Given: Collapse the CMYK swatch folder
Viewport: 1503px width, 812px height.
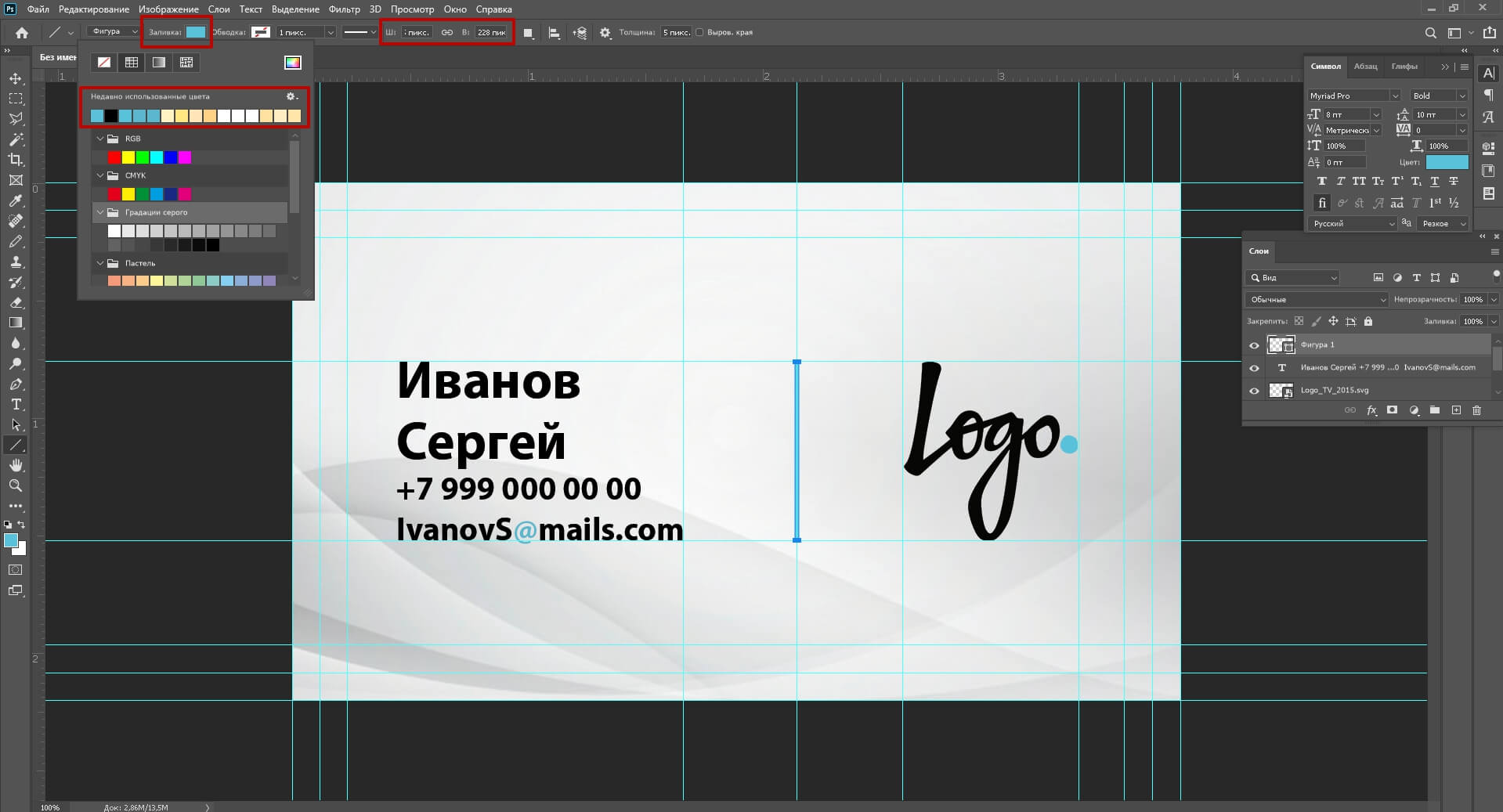Looking at the screenshot, I should [x=99, y=175].
